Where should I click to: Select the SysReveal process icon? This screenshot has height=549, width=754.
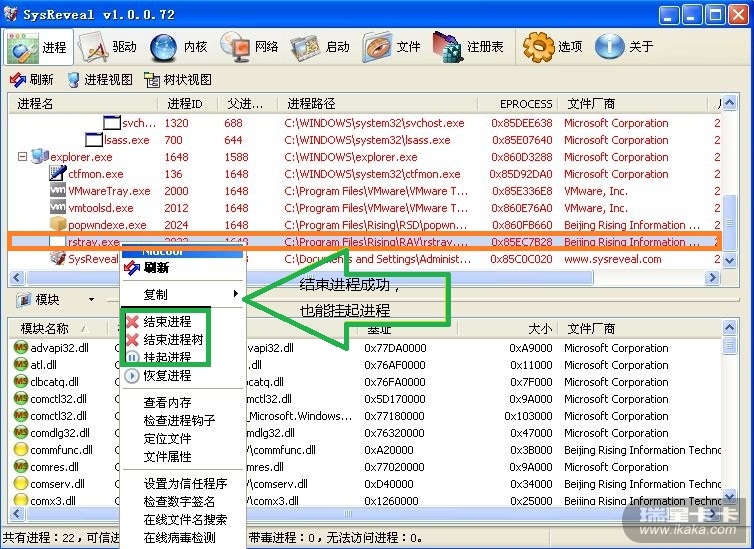(58, 258)
